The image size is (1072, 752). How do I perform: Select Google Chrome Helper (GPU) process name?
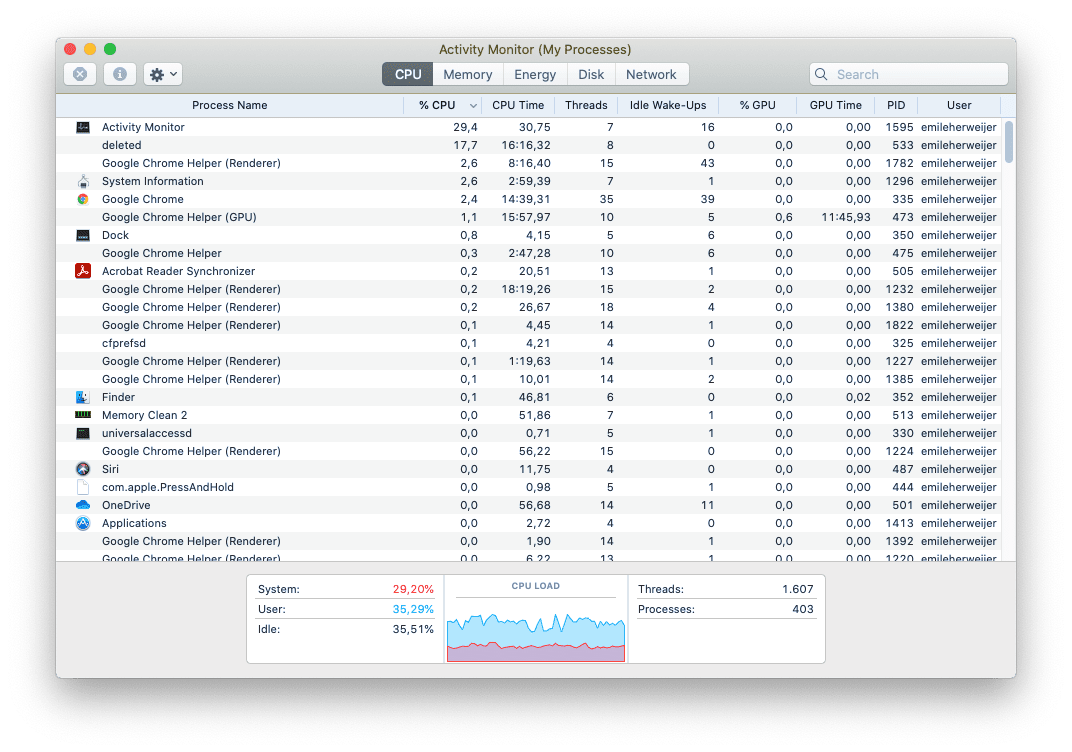tap(179, 217)
